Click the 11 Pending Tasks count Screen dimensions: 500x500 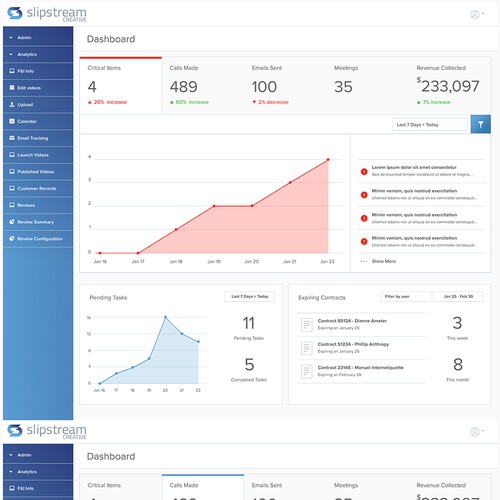pyautogui.click(x=249, y=323)
